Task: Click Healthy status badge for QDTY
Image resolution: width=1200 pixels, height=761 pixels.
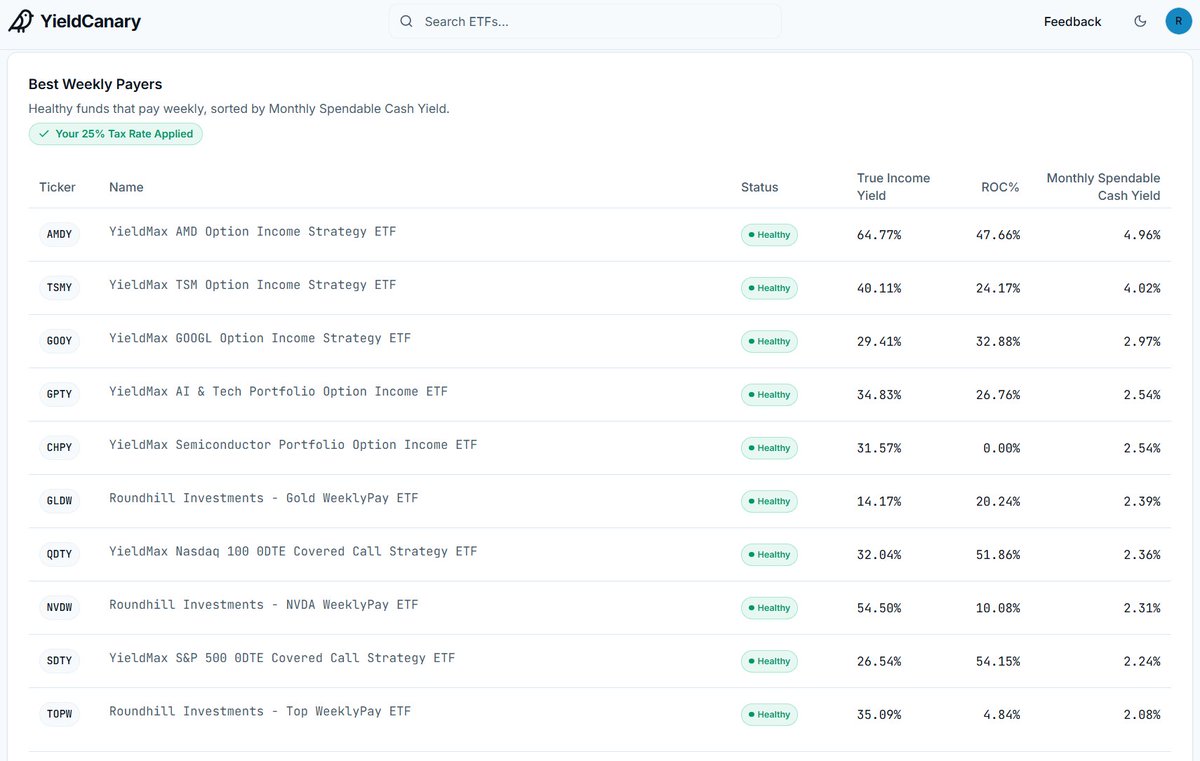Action: tap(769, 554)
